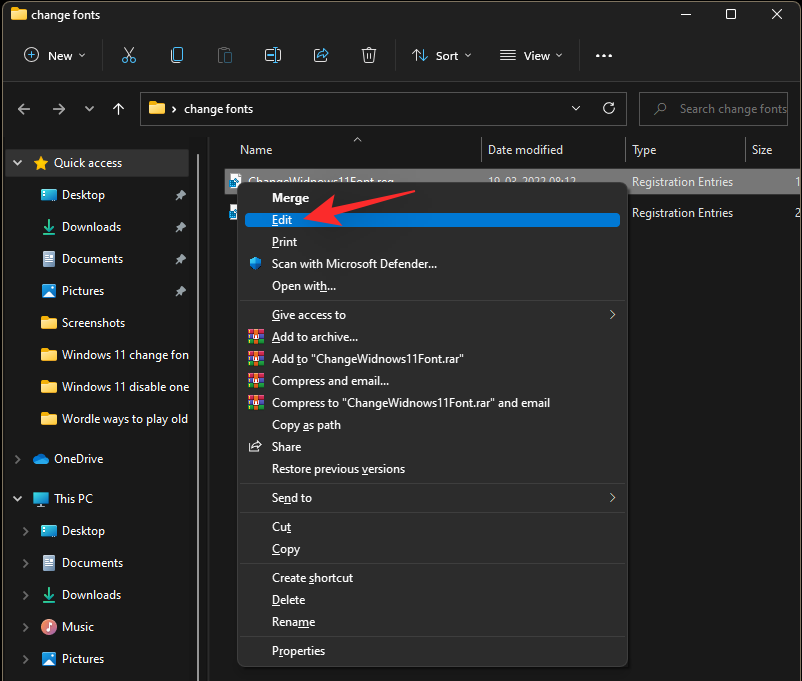Click the Share icon in the toolbar
The width and height of the screenshot is (802, 681).
(321, 55)
